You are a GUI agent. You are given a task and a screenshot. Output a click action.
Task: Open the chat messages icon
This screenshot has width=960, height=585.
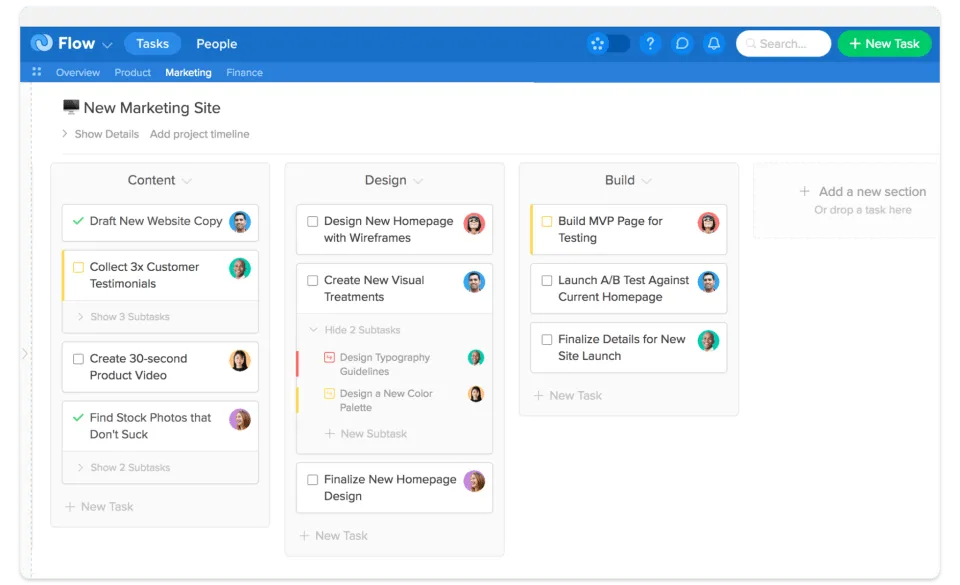pos(682,43)
